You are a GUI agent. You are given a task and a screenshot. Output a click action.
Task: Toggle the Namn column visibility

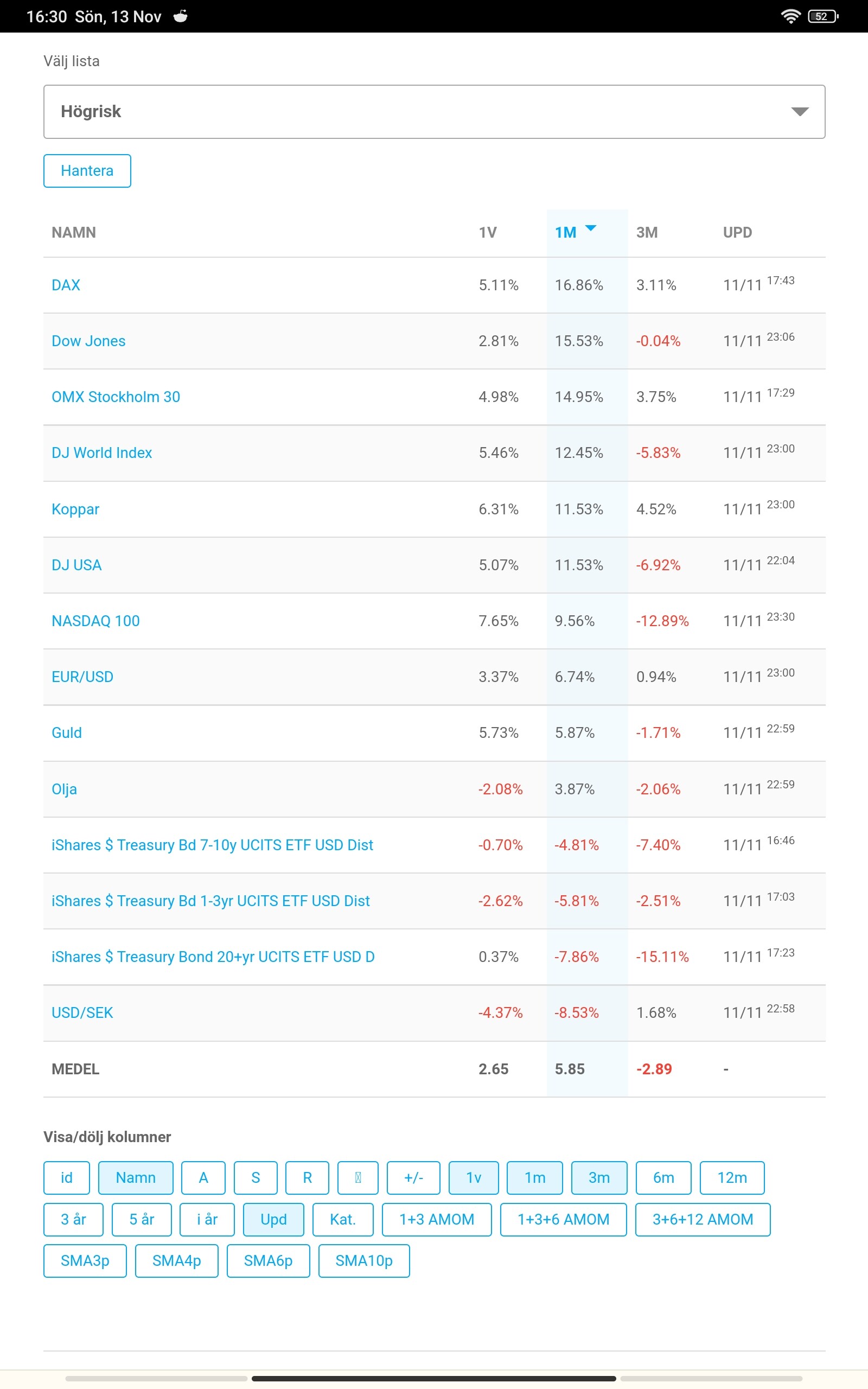tap(136, 1178)
